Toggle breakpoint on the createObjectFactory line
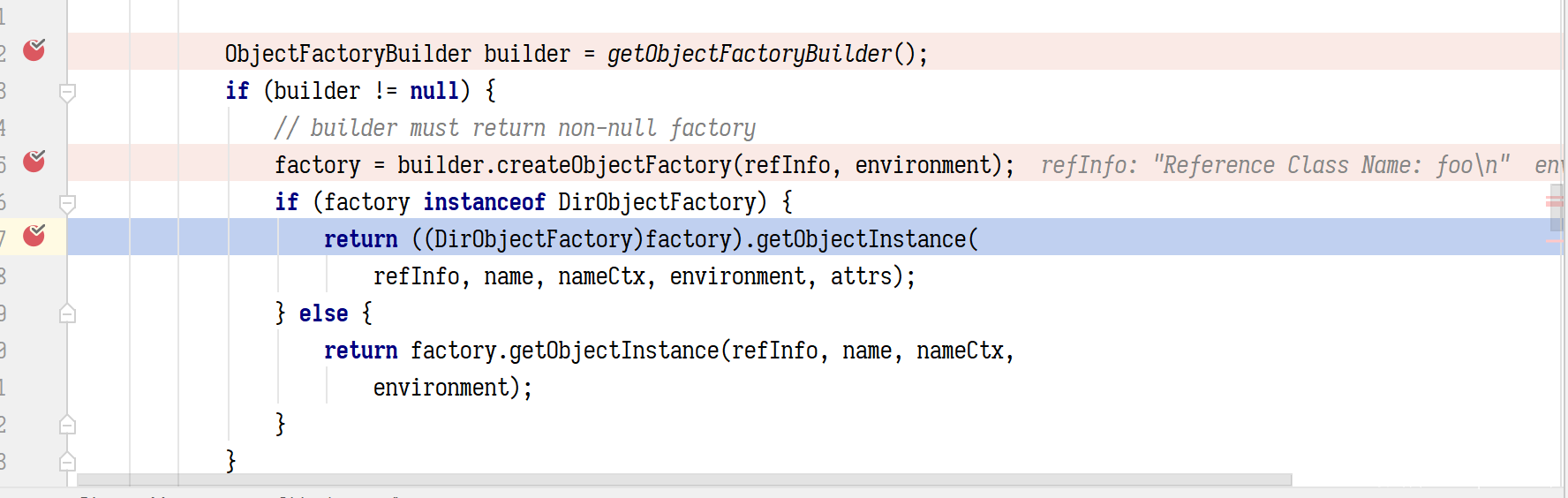This screenshot has height=498, width=1568. pyautogui.click(x=34, y=161)
